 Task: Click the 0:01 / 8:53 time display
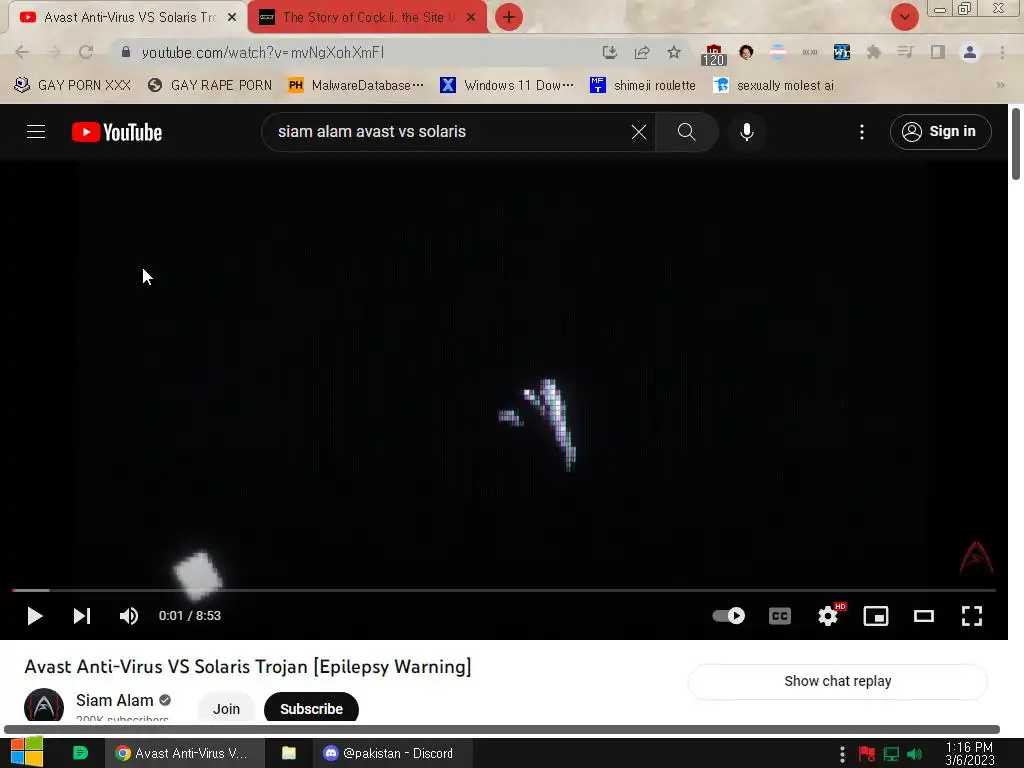189,616
